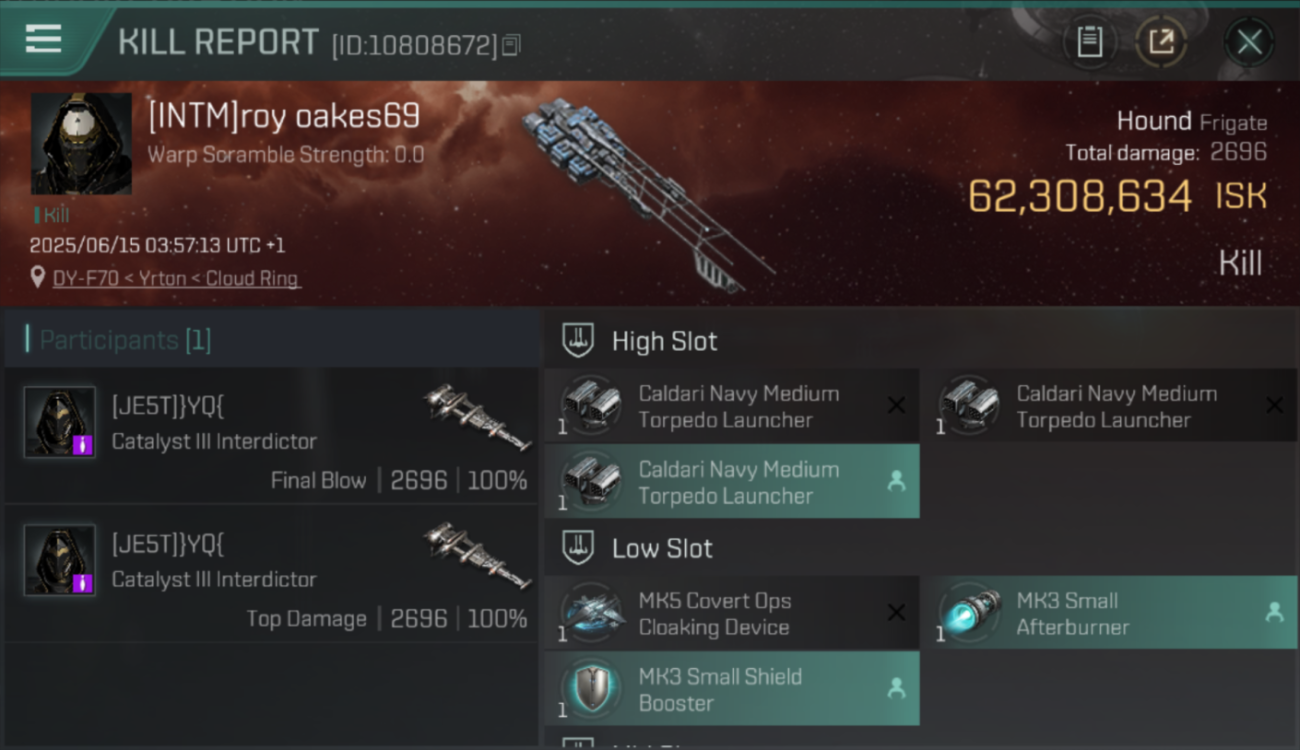Open the clipboard report icon

1089,42
